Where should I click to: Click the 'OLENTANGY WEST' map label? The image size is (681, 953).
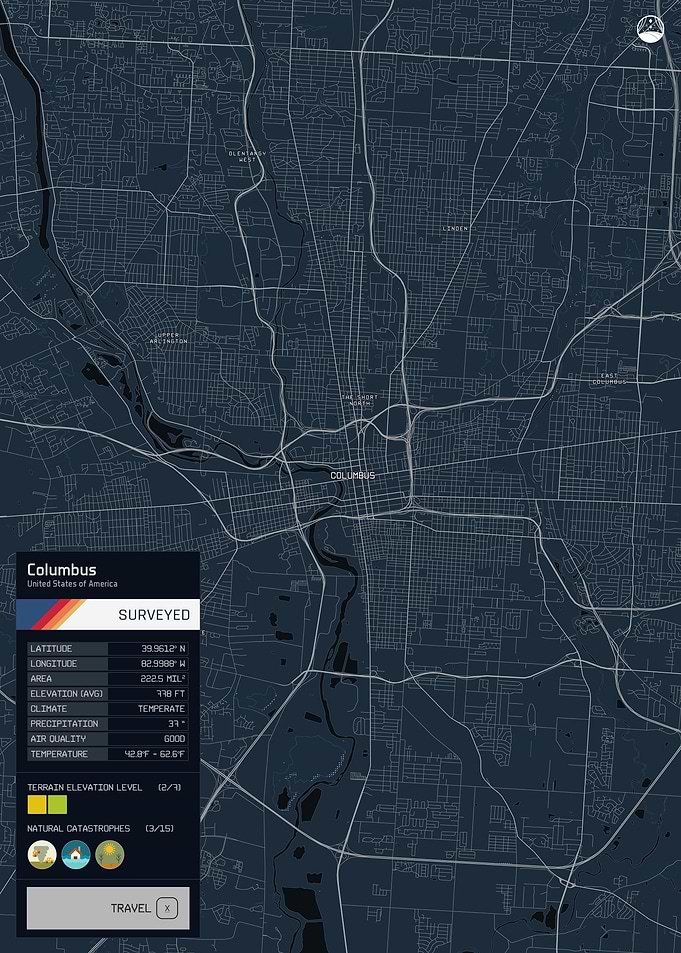pos(247,157)
